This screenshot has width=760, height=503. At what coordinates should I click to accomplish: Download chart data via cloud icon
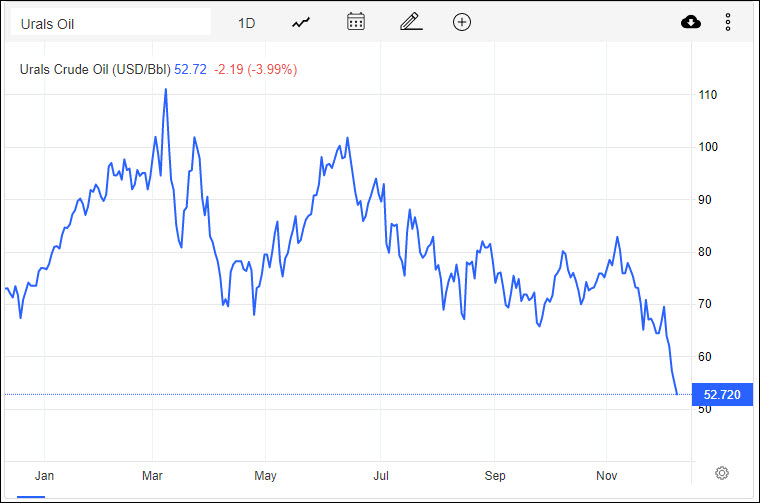coord(690,22)
